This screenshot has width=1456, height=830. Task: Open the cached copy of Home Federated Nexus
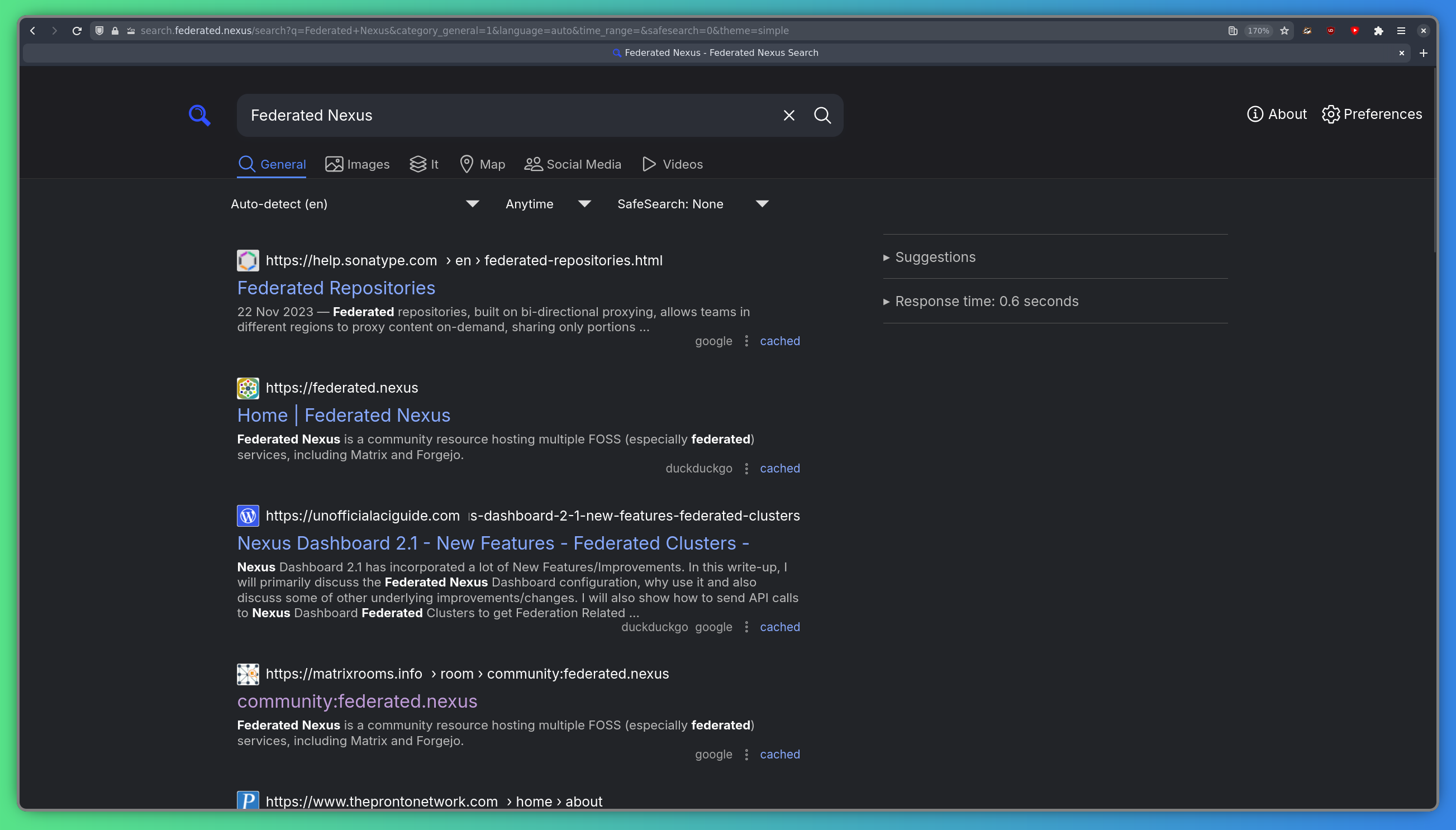click(x=780, y=468)
